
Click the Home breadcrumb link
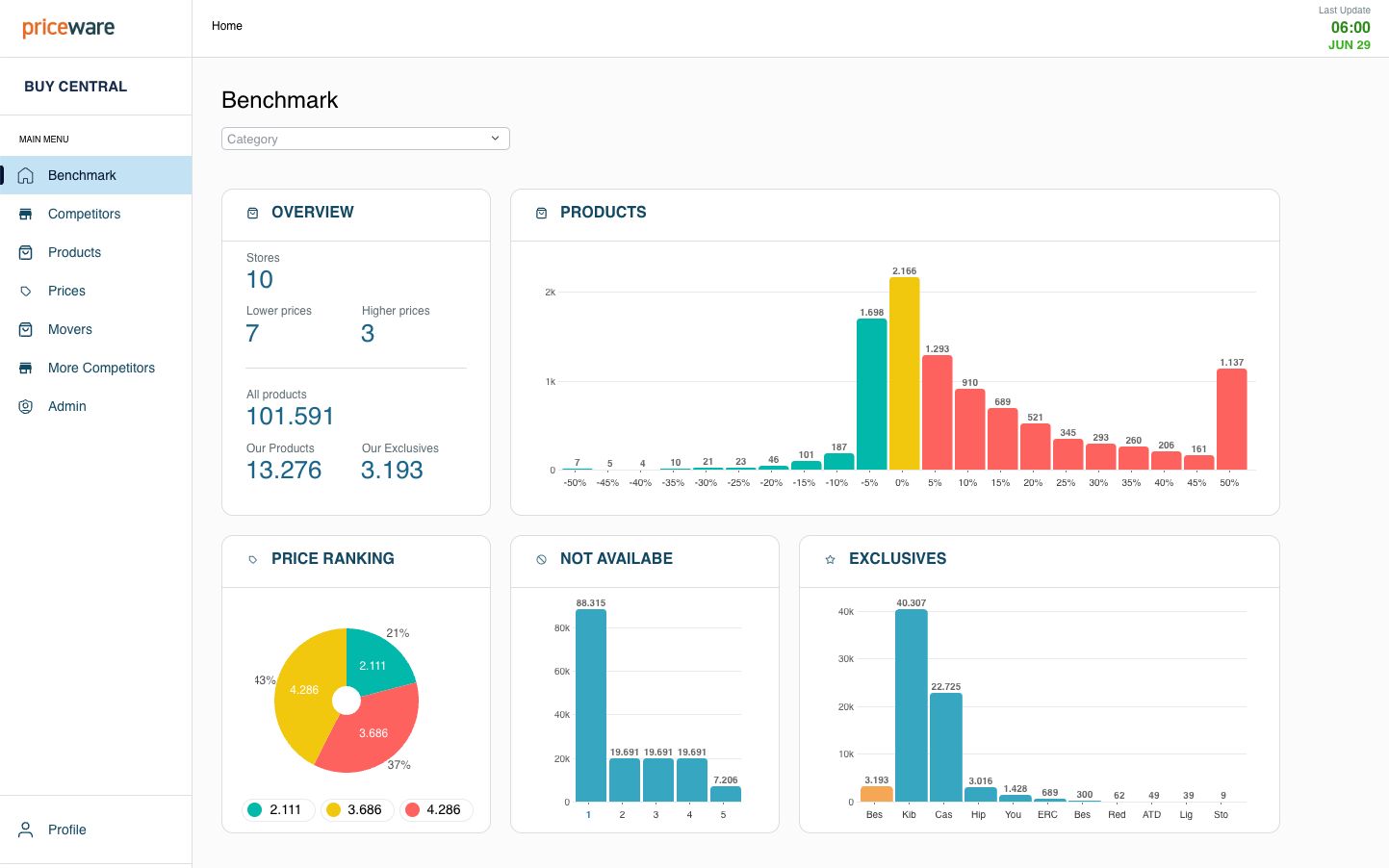click(227, 26)
